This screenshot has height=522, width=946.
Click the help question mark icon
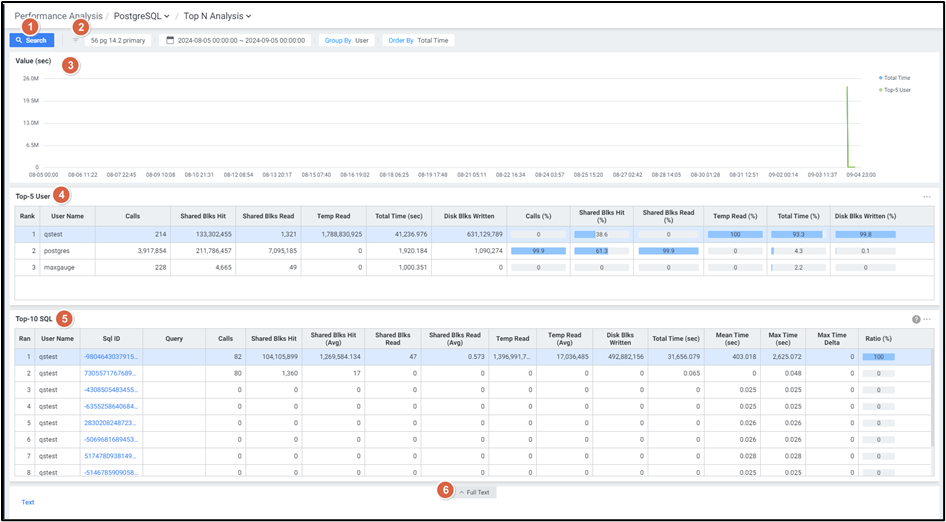(916, 319)
